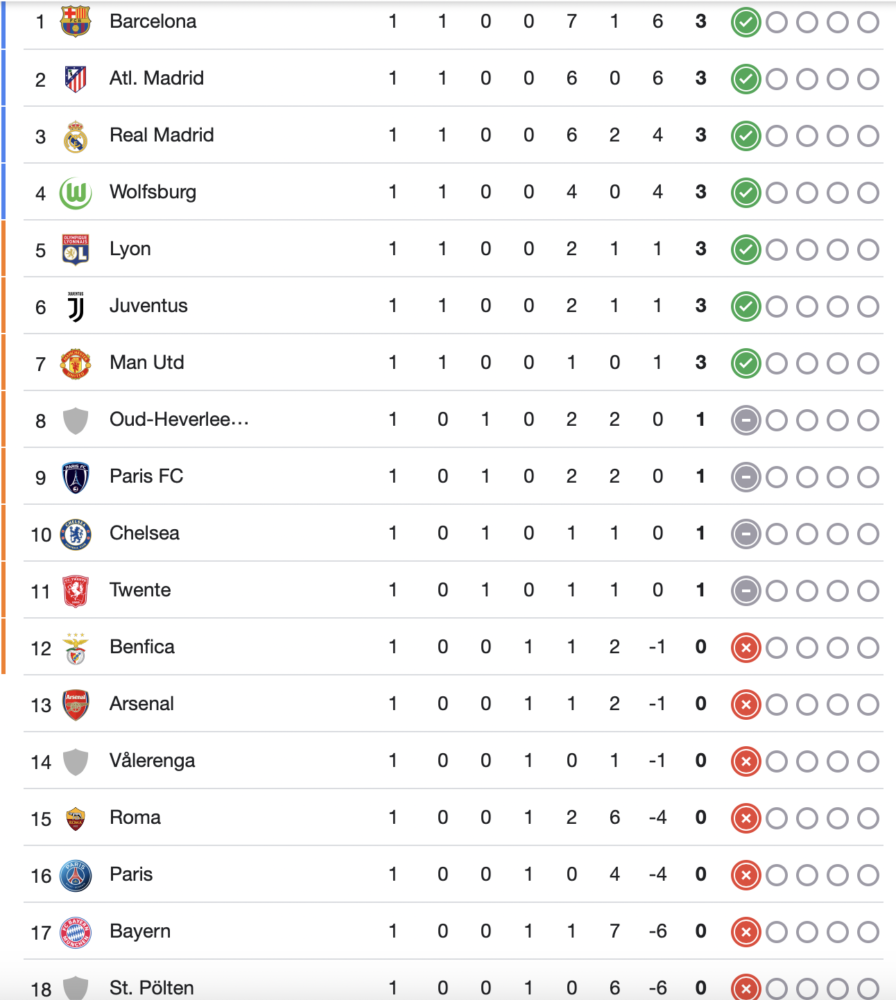Open the Vålerenga team link
This screenshot has height=1000, width=896.
coord(152,761)
